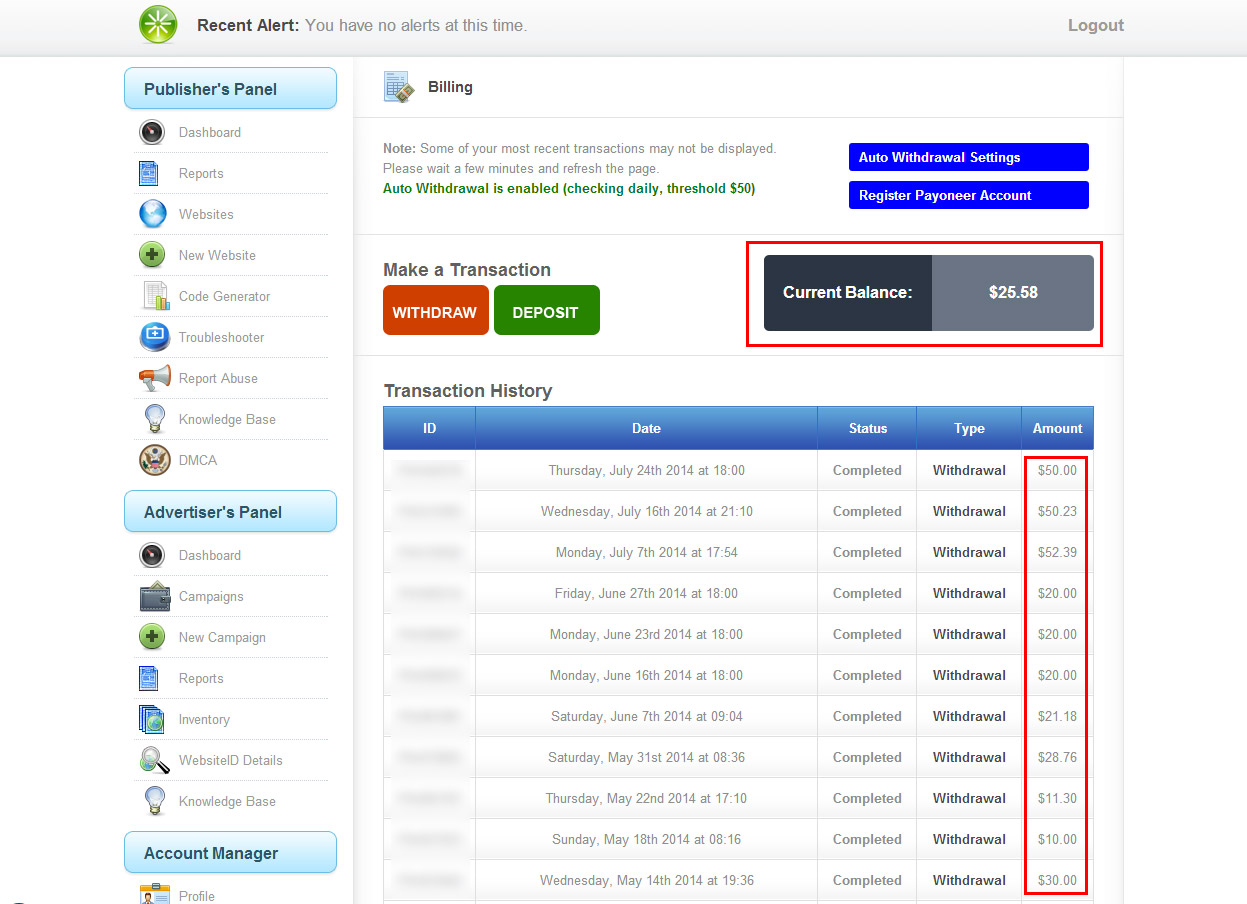Click the Account Manager section header
Viewport: 1247px width, 904px height.
(230, 852)
